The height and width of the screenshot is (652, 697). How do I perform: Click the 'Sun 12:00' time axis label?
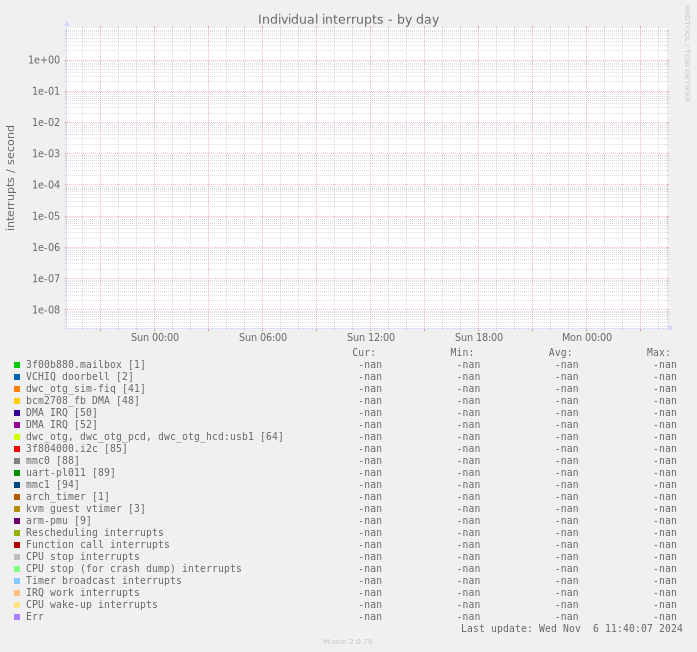point(371,338)
